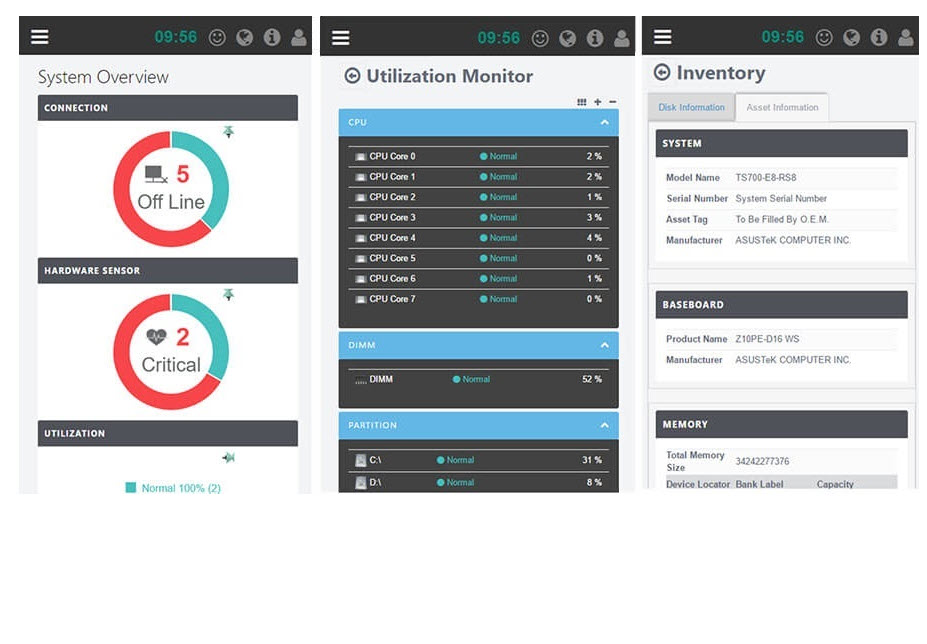Click the back arrow beside Utilization Monitor

tap(352, 76)
